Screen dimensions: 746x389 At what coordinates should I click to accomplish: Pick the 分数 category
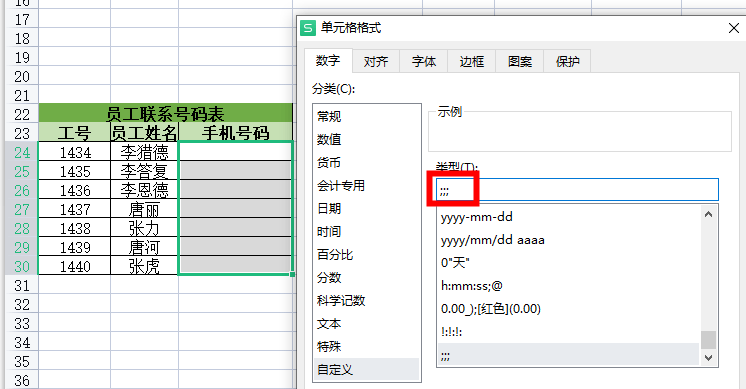(x=366, y=278)
